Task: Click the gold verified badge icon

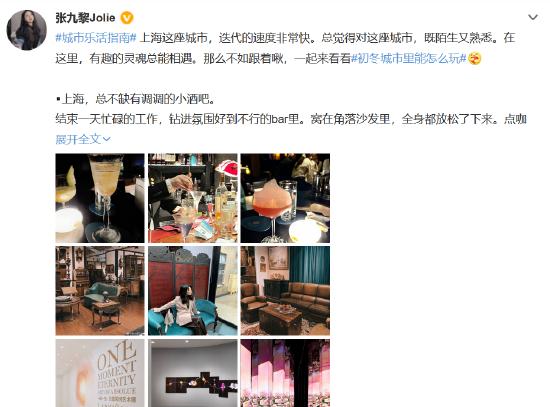Action: coord(127,18)
